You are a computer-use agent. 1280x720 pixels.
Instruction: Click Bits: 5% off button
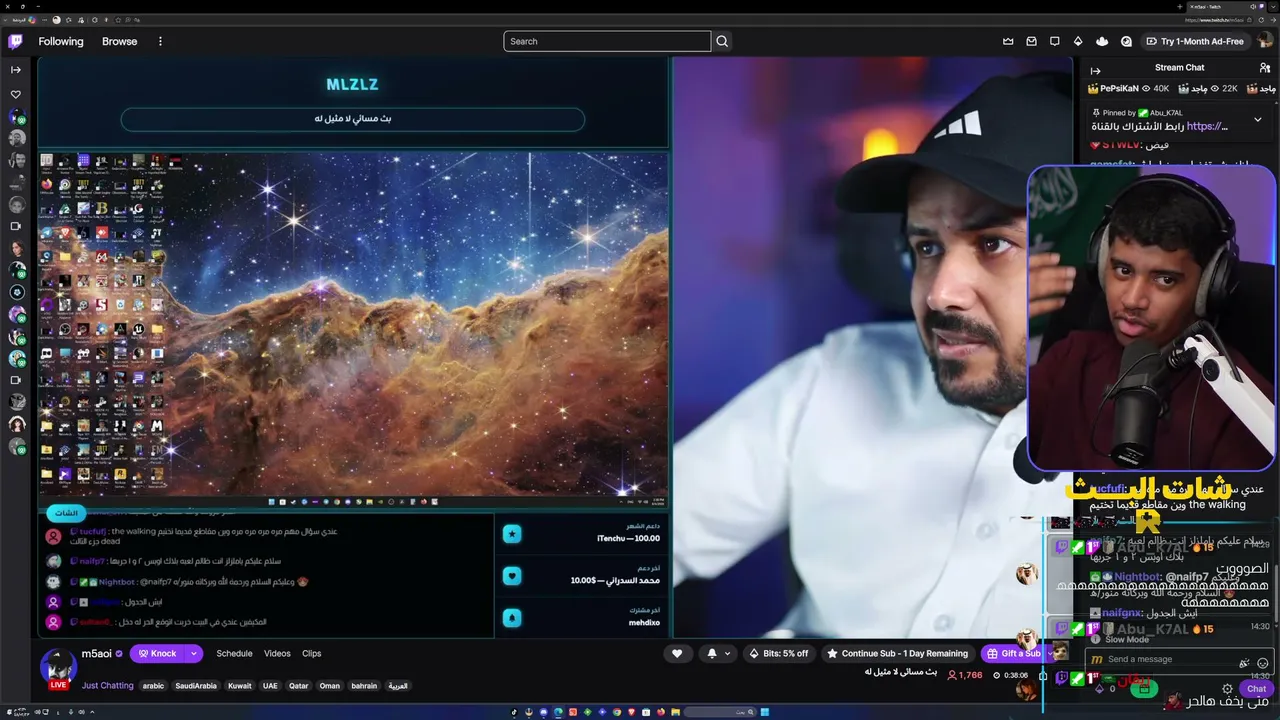click(778, 653)
